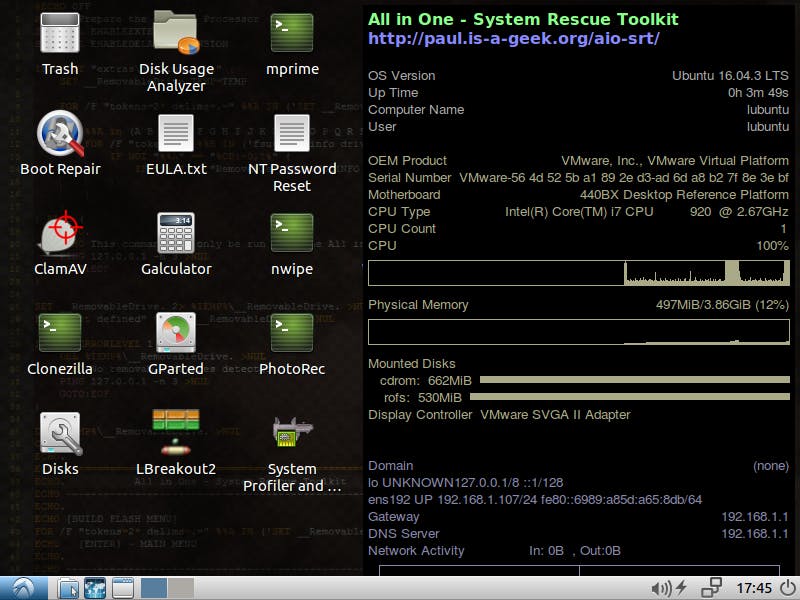Click 'VMware, Inc., VMware Virtual Platform' text
This screenshot has height=600, width=800.
click(x=674, y=161)
